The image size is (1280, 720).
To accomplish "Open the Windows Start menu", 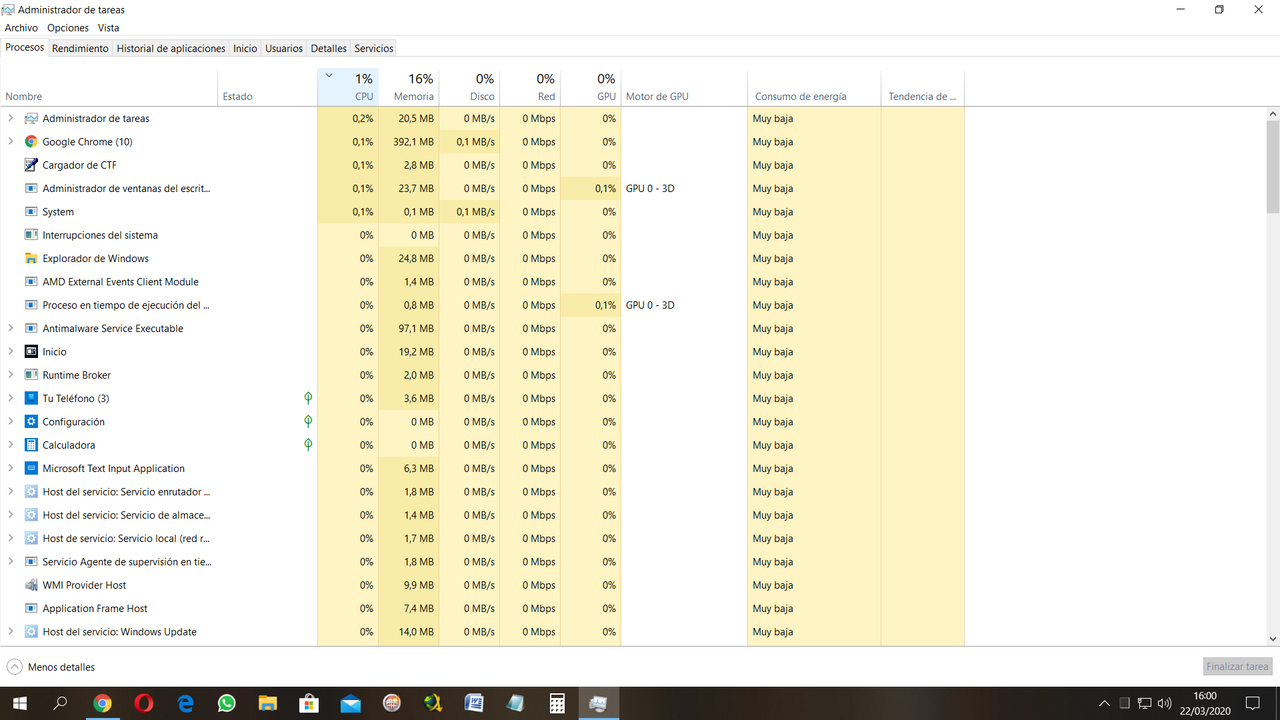I will coord(20,704).
